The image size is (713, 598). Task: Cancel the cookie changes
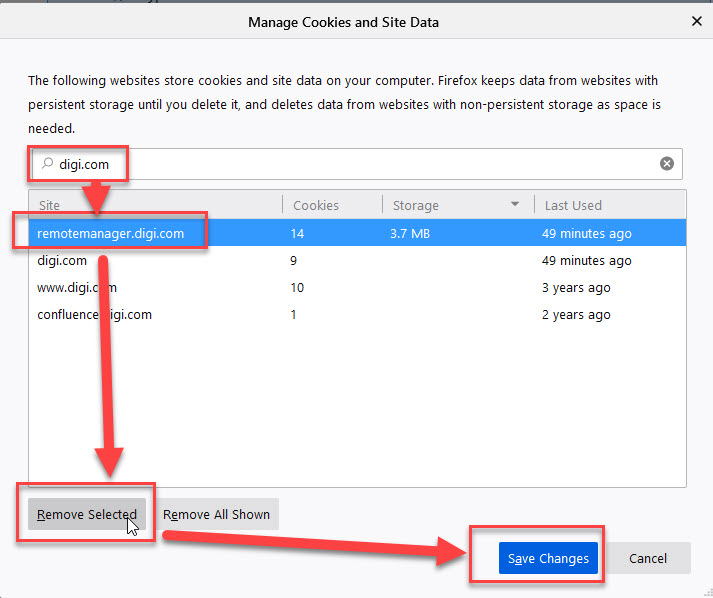click(648, 558)
